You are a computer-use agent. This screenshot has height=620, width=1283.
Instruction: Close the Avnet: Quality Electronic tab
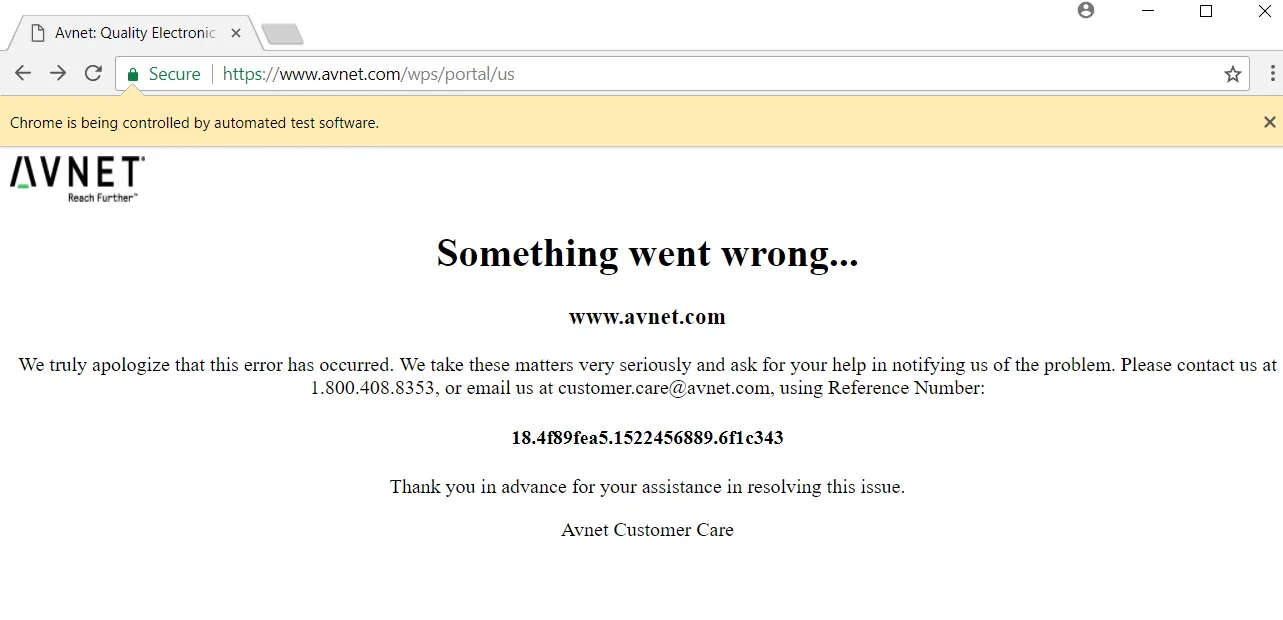point(236,33)
